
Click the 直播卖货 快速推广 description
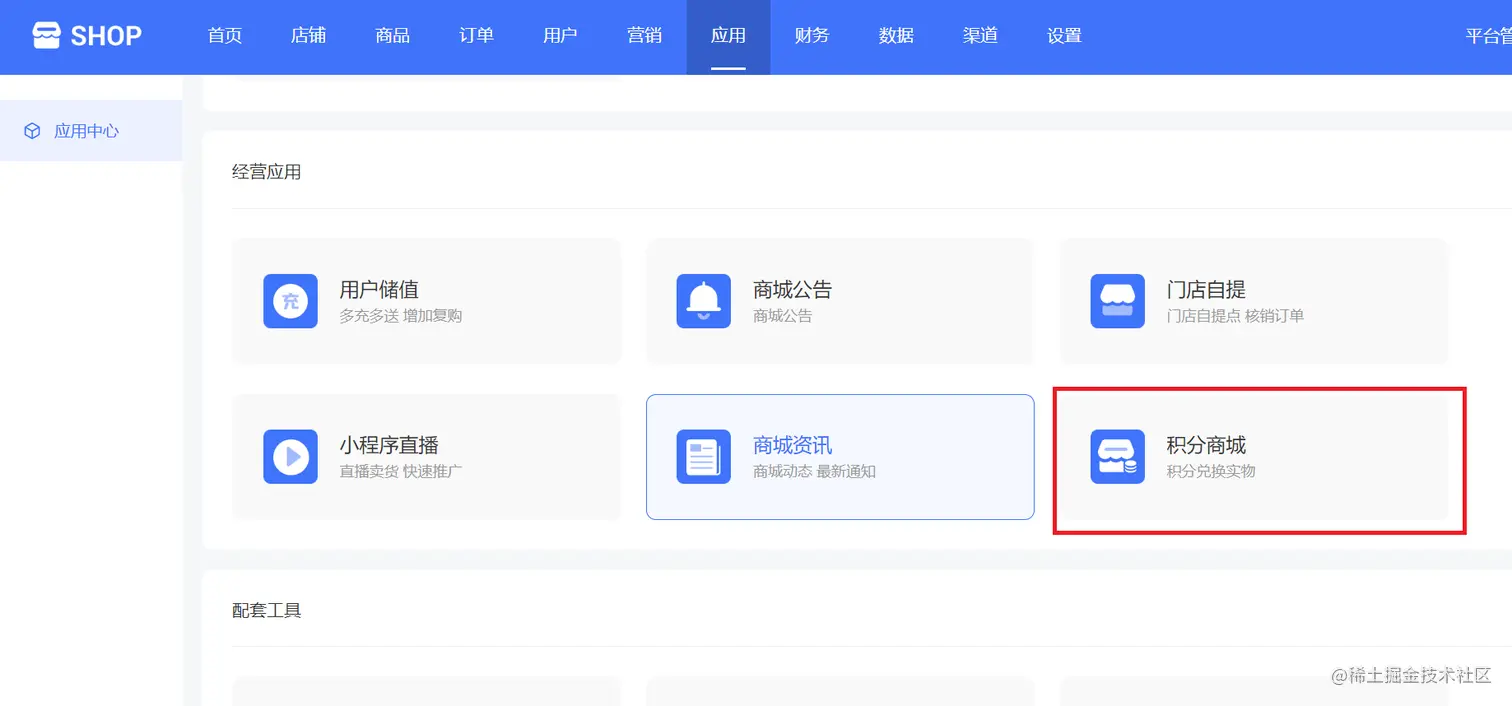click(x=401, y=471)
